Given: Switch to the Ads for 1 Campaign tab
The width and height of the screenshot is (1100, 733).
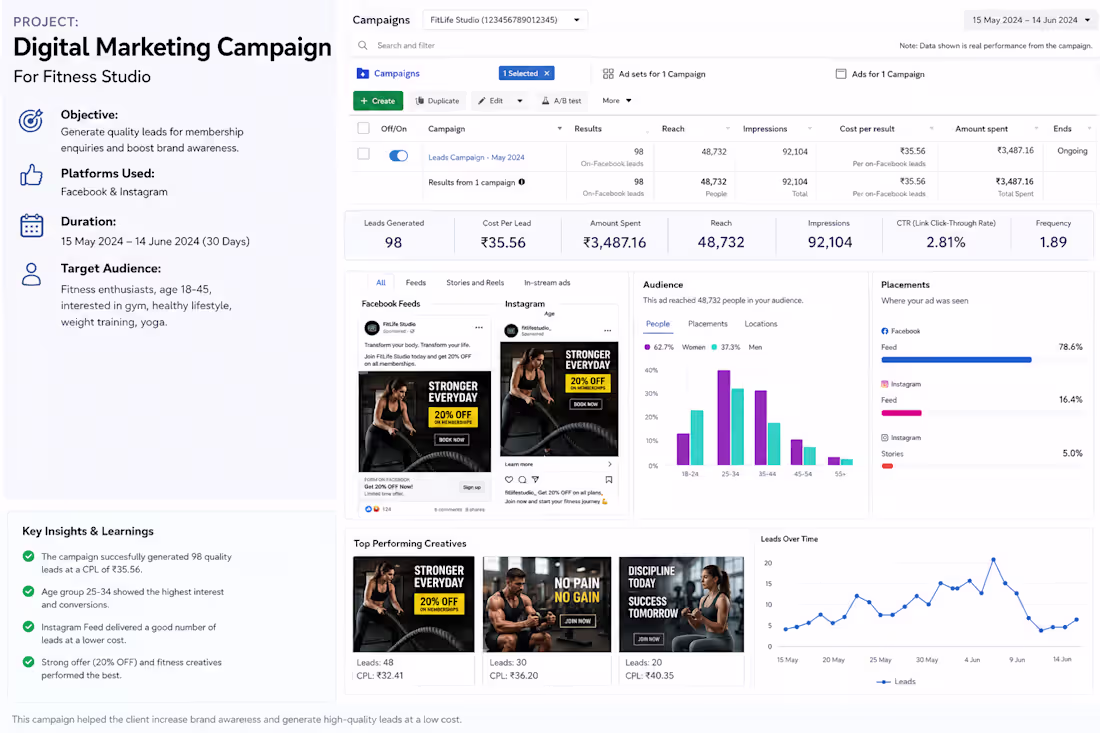Looking at the screenshot, I should pyautogui.click(x=880, y=74).
